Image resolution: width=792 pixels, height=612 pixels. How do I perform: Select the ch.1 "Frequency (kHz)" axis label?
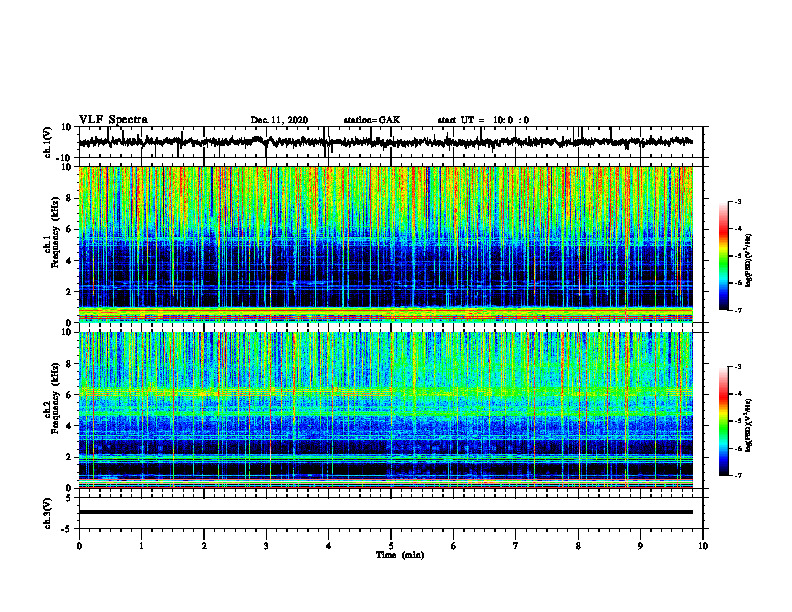55,232
